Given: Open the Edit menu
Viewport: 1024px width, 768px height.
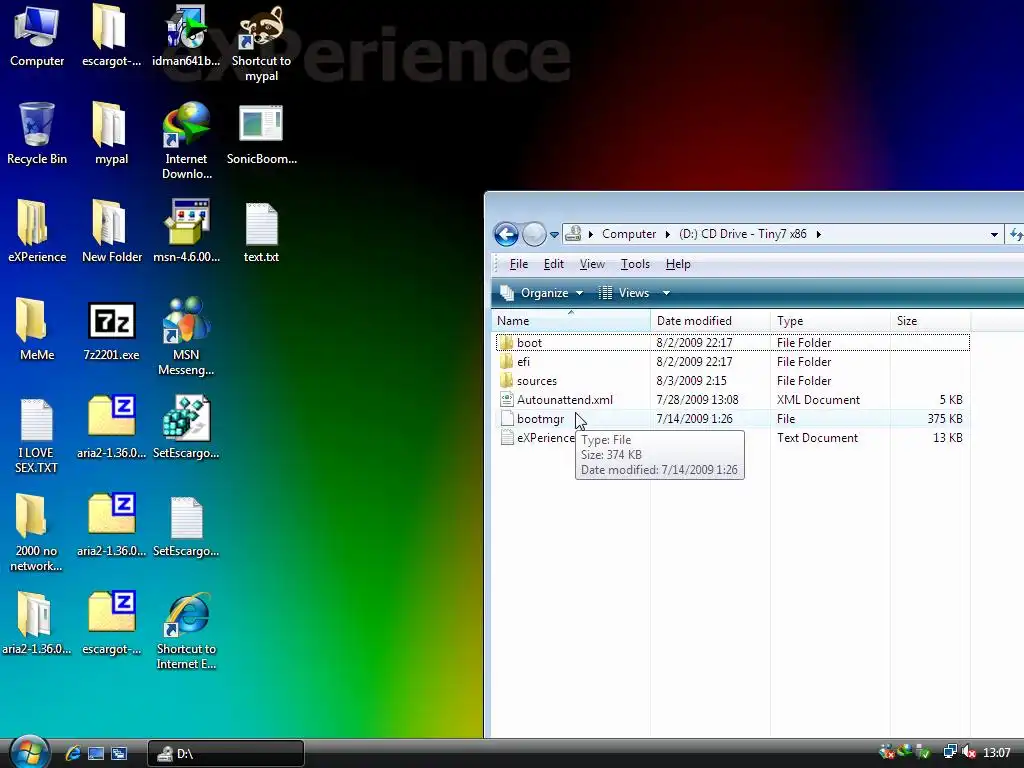Looking at the screenshot, I should 553,264.
